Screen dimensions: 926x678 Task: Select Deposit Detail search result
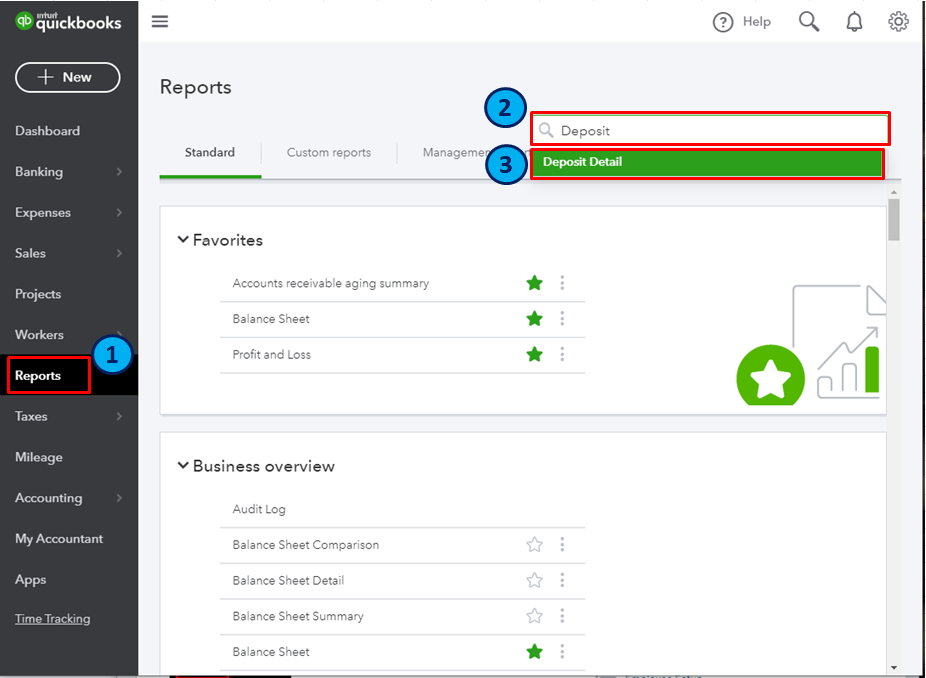pos(707,163)
